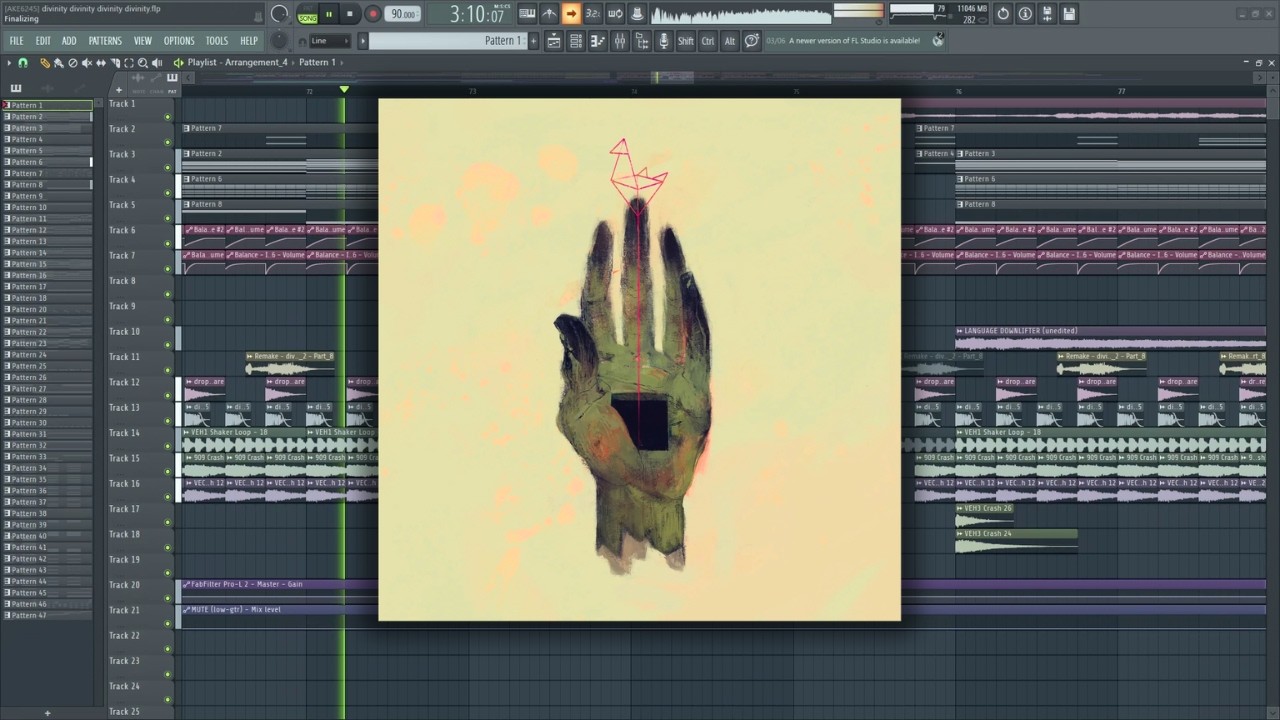
Task: Select the Paint brush tool
Action: click(59, 63)
